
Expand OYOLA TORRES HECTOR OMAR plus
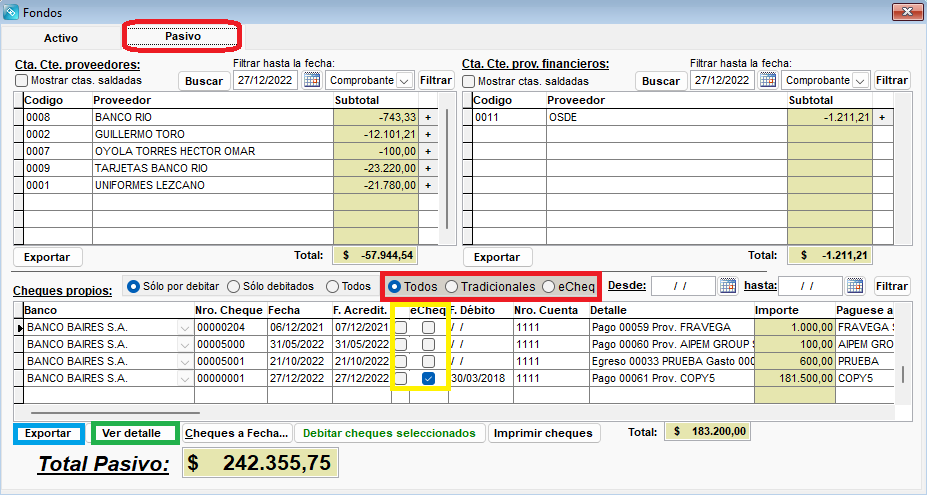[428, 151]
